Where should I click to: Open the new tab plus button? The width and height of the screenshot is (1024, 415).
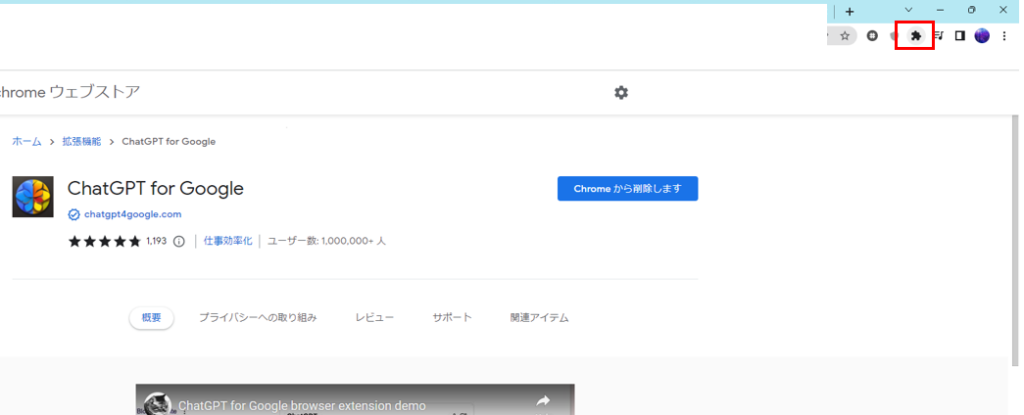coord(850,12)
